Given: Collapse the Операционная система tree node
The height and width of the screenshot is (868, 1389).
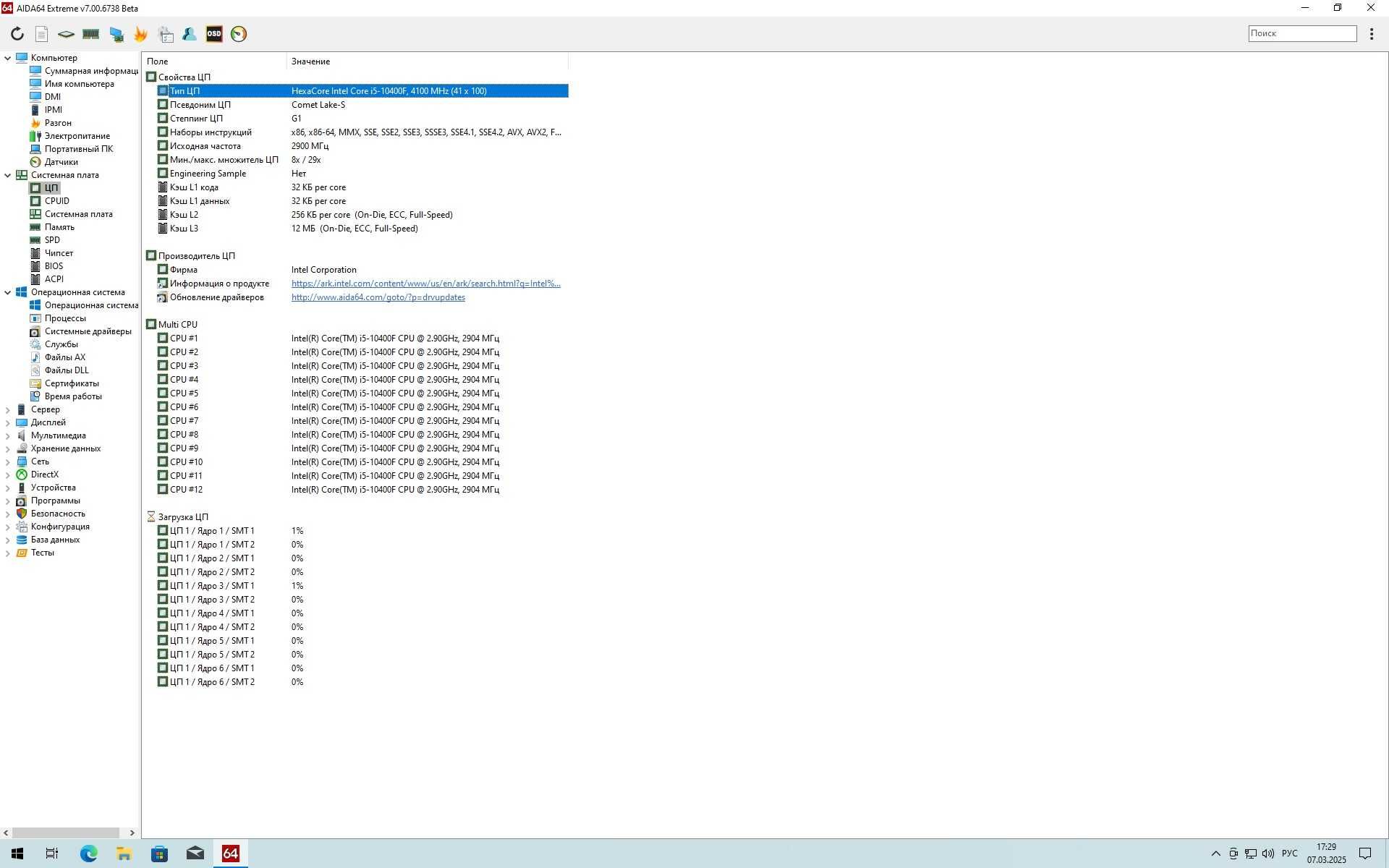Looking at the screenshot, I should click(8, 292).
